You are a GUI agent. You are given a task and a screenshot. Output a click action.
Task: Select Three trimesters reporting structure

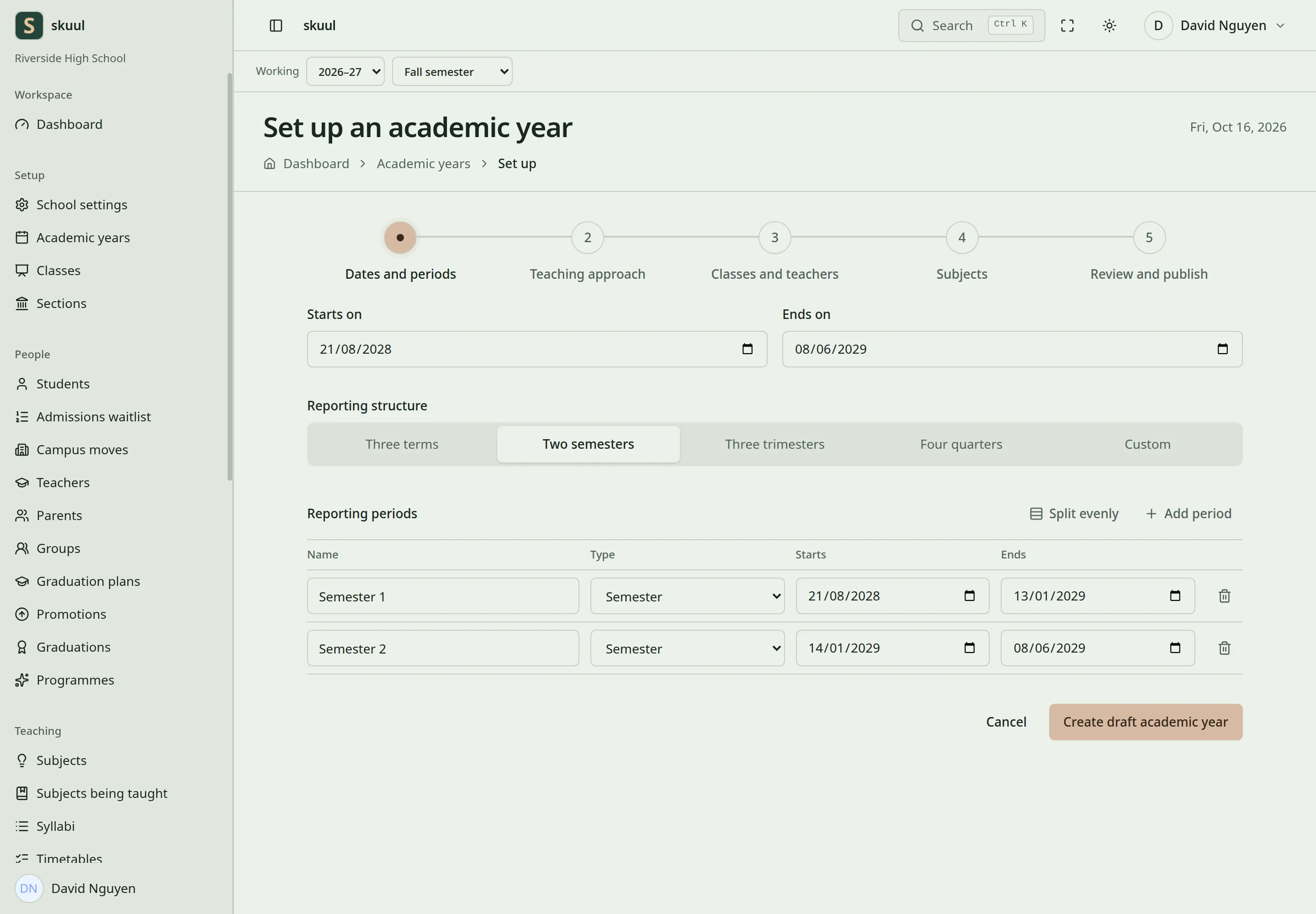775,444
